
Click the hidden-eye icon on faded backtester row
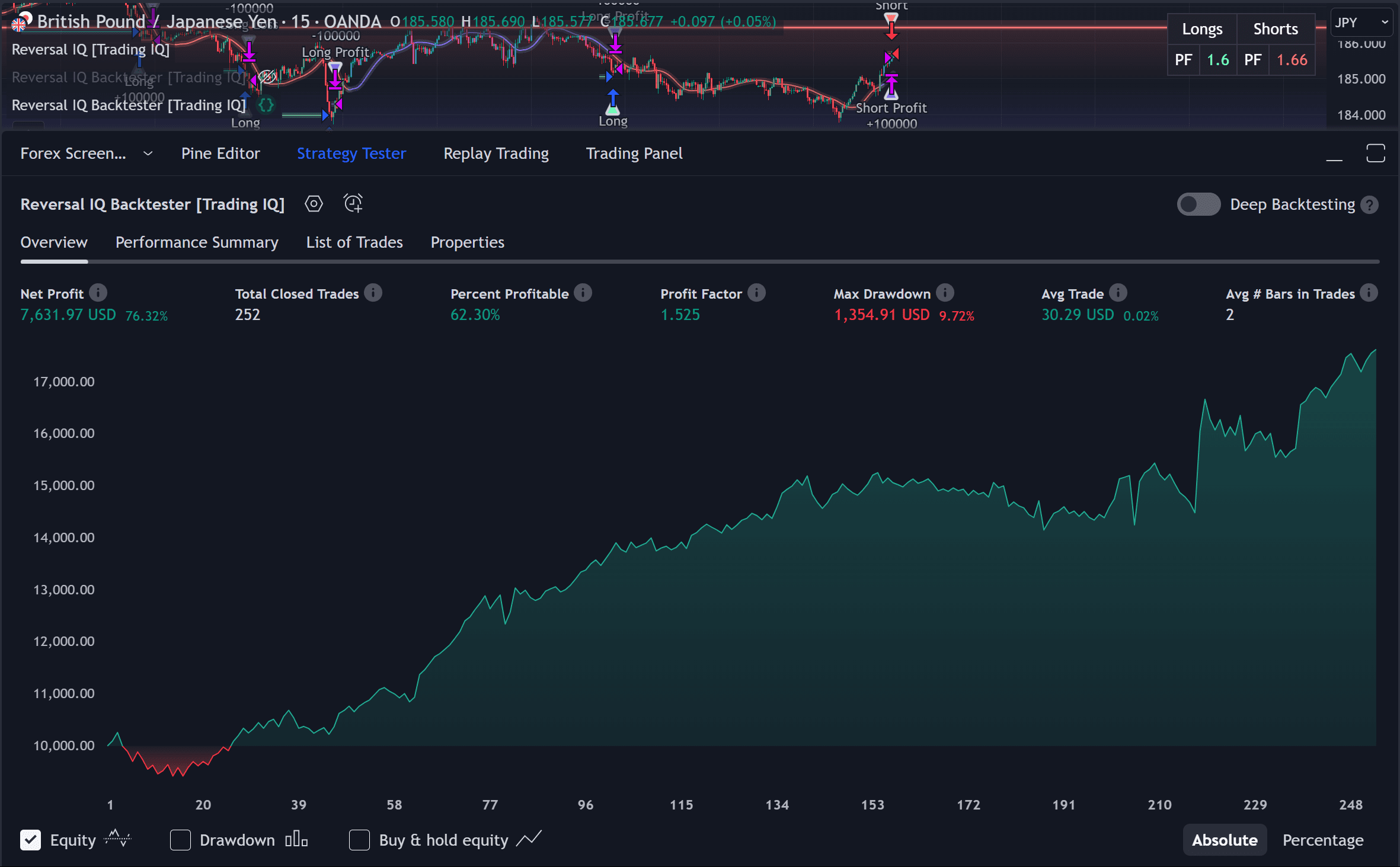[267, 77]
